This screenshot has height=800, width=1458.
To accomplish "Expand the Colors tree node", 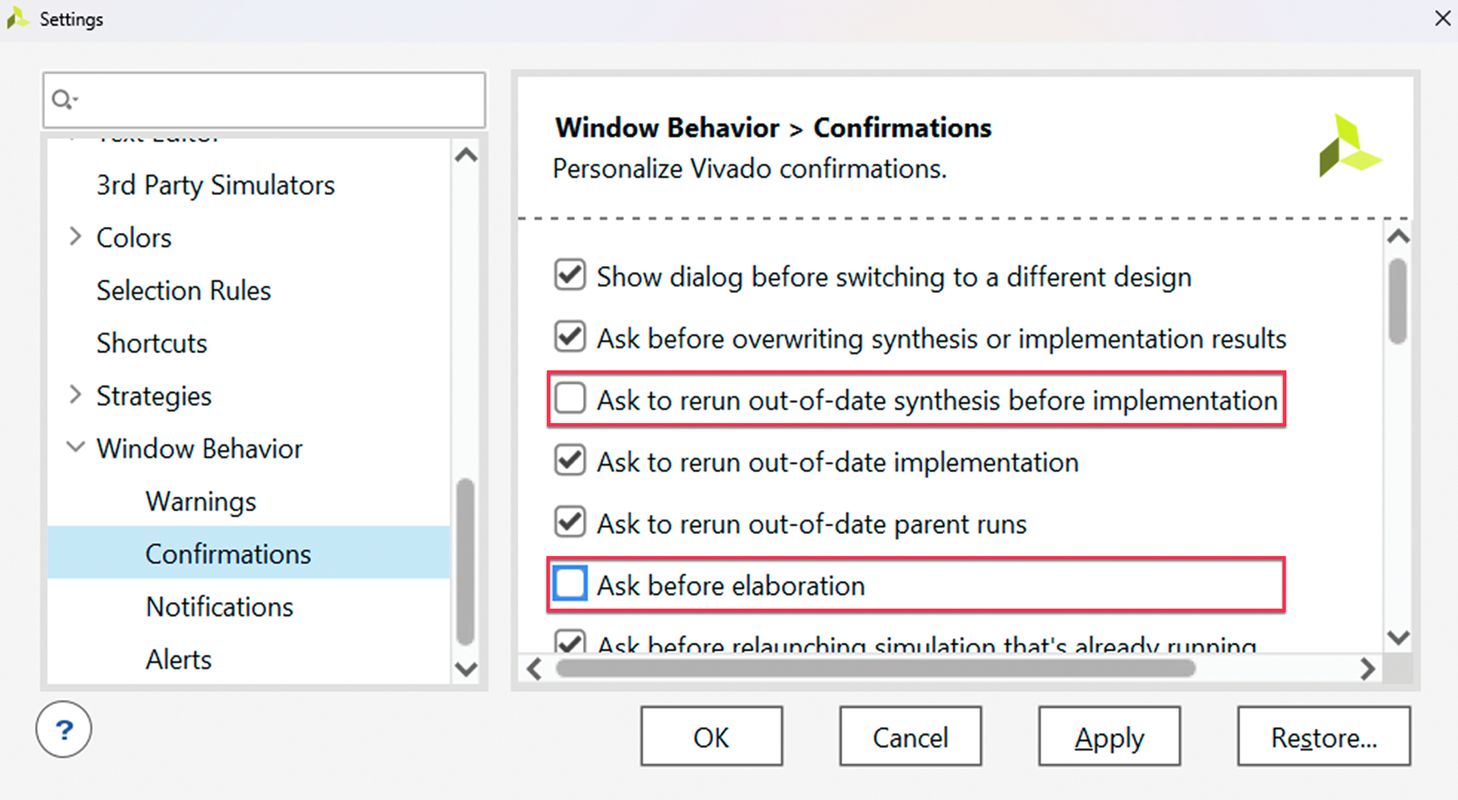I will point(75,237).
